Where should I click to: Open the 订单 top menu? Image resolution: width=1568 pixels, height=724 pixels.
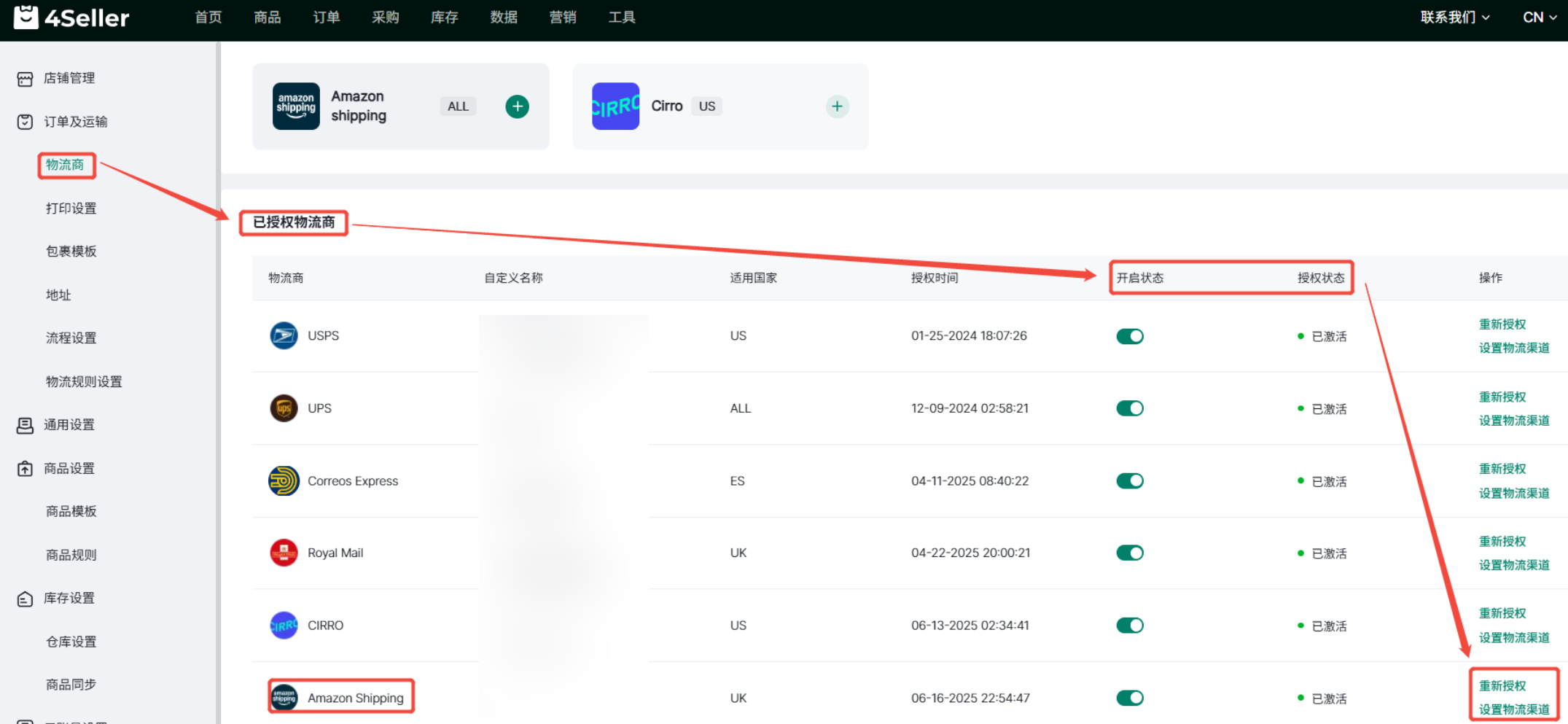[326, 17]
